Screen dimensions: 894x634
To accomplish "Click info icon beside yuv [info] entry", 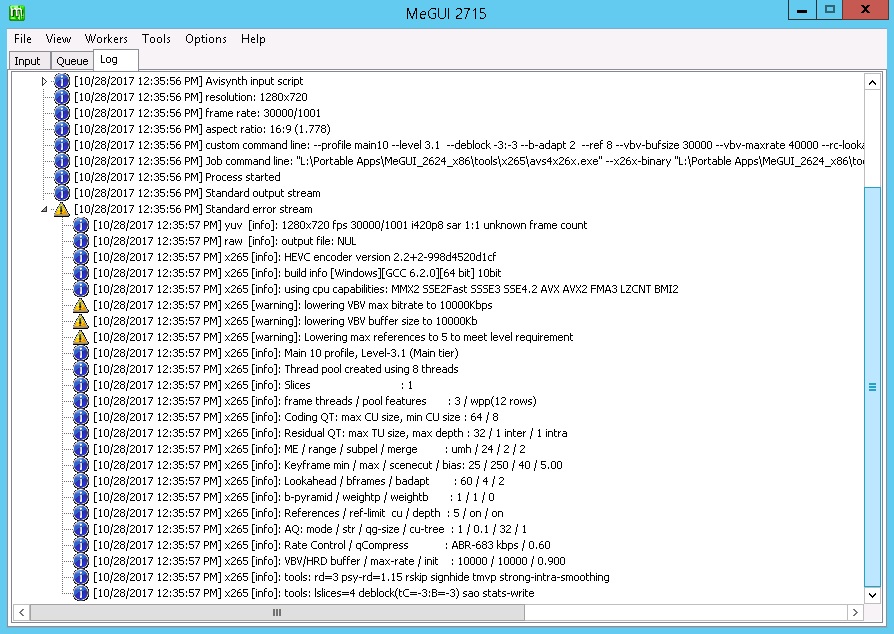I will click(81, 225).
